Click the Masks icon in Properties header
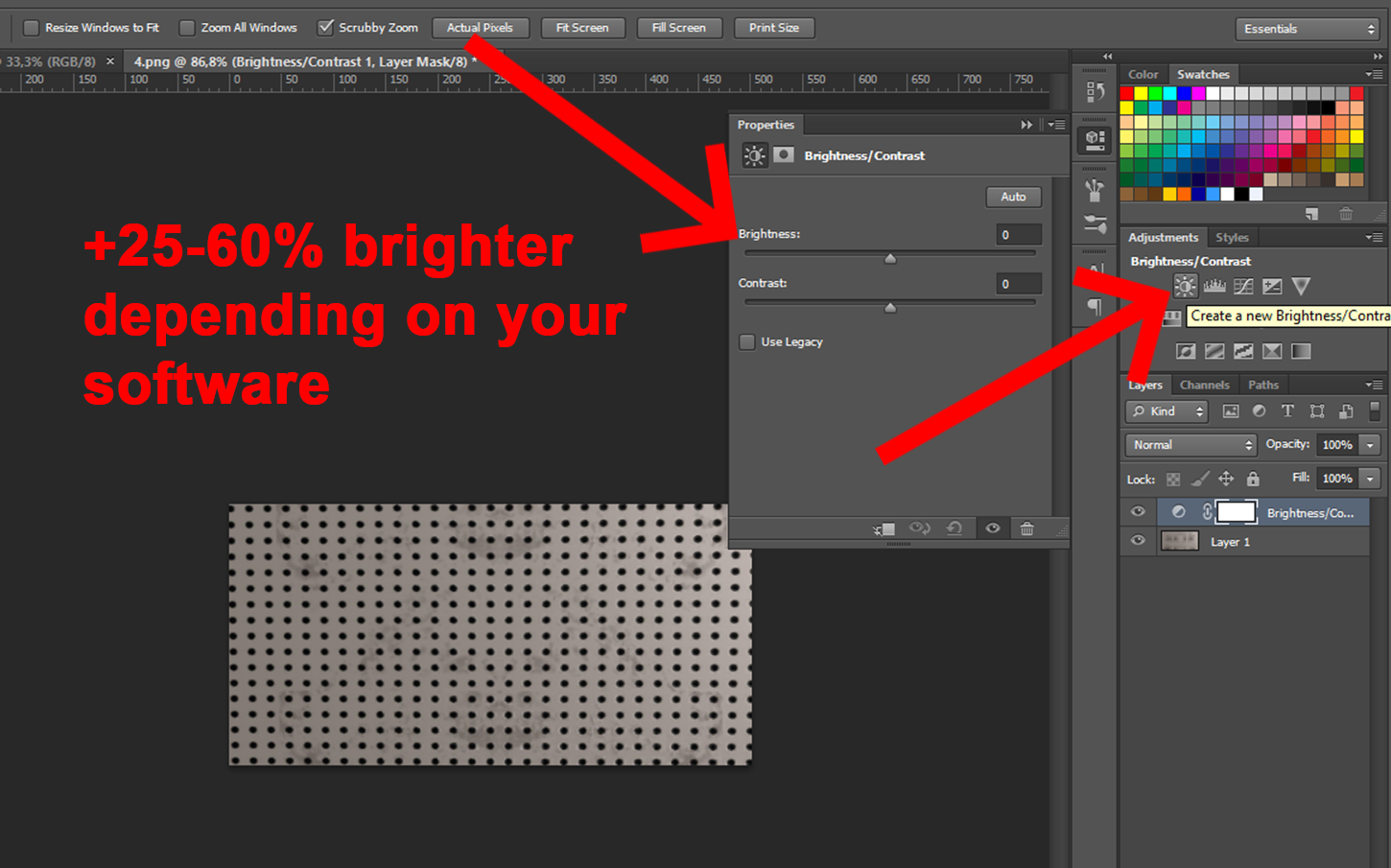This screenshot has height=868, width=1391. pyautogui.click(x=784, y=154)
